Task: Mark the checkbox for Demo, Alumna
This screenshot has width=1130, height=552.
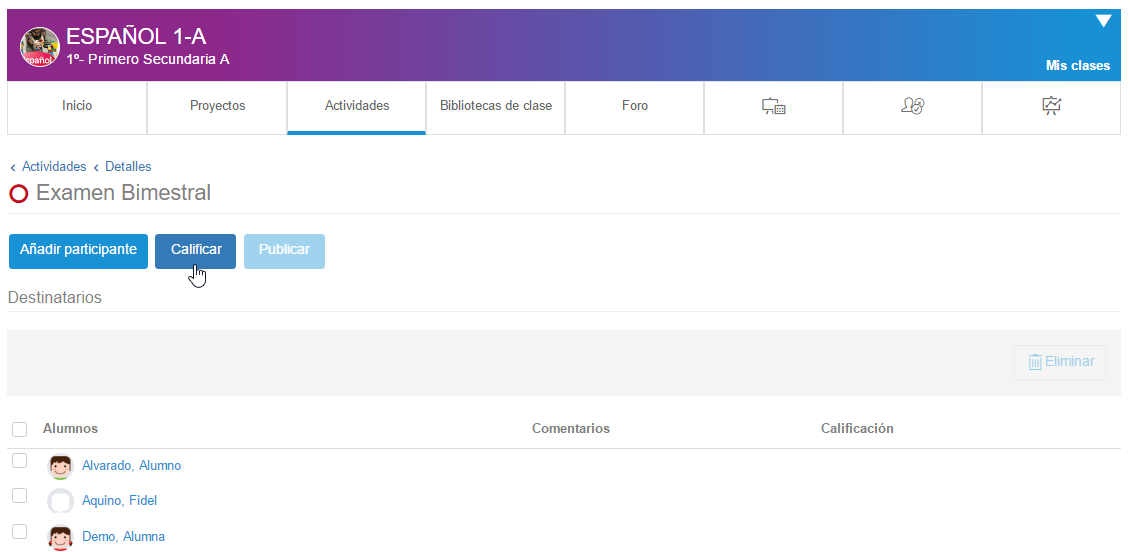Action: 19,532
